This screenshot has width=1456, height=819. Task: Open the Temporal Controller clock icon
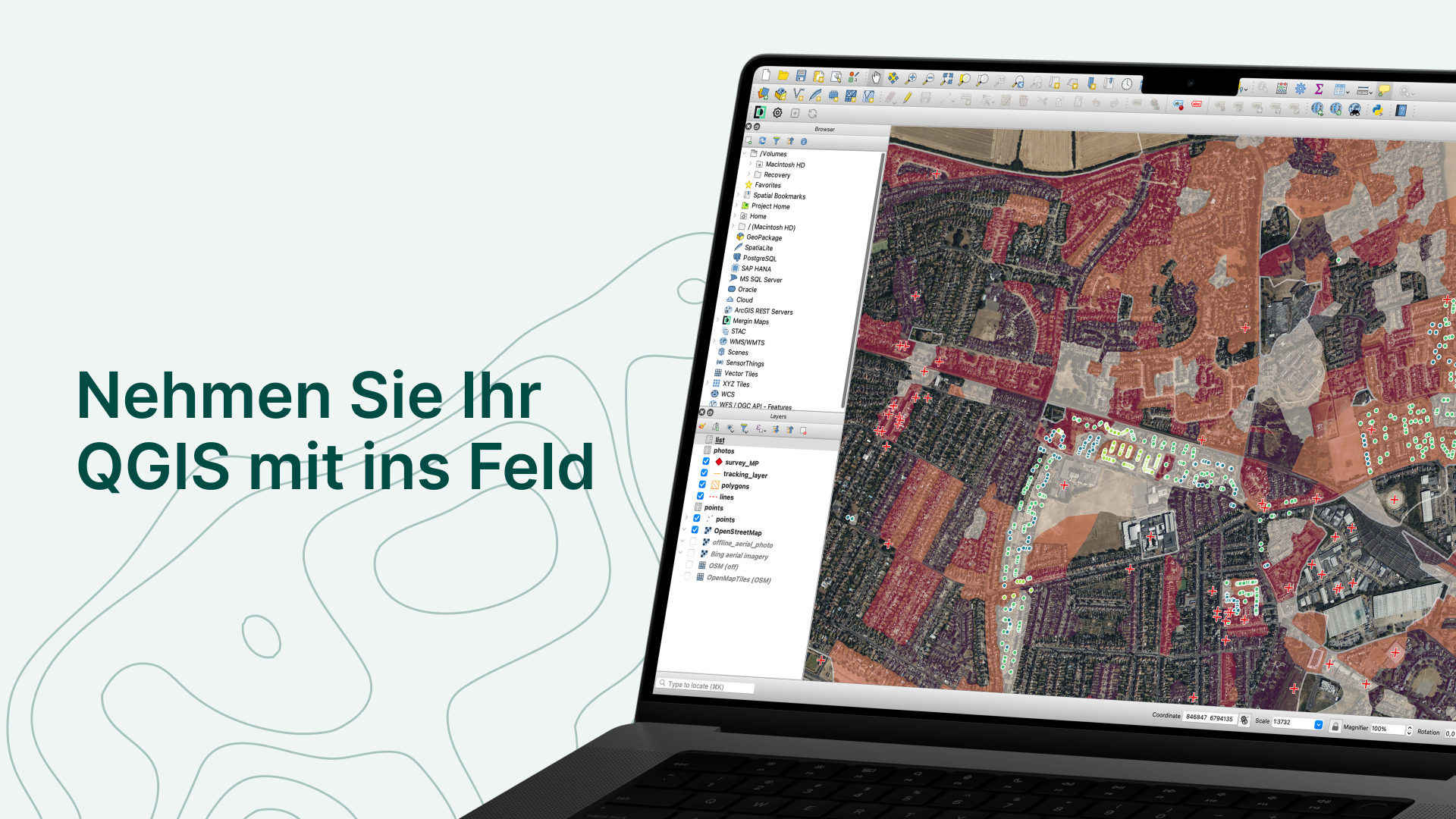click(1127, 83)
